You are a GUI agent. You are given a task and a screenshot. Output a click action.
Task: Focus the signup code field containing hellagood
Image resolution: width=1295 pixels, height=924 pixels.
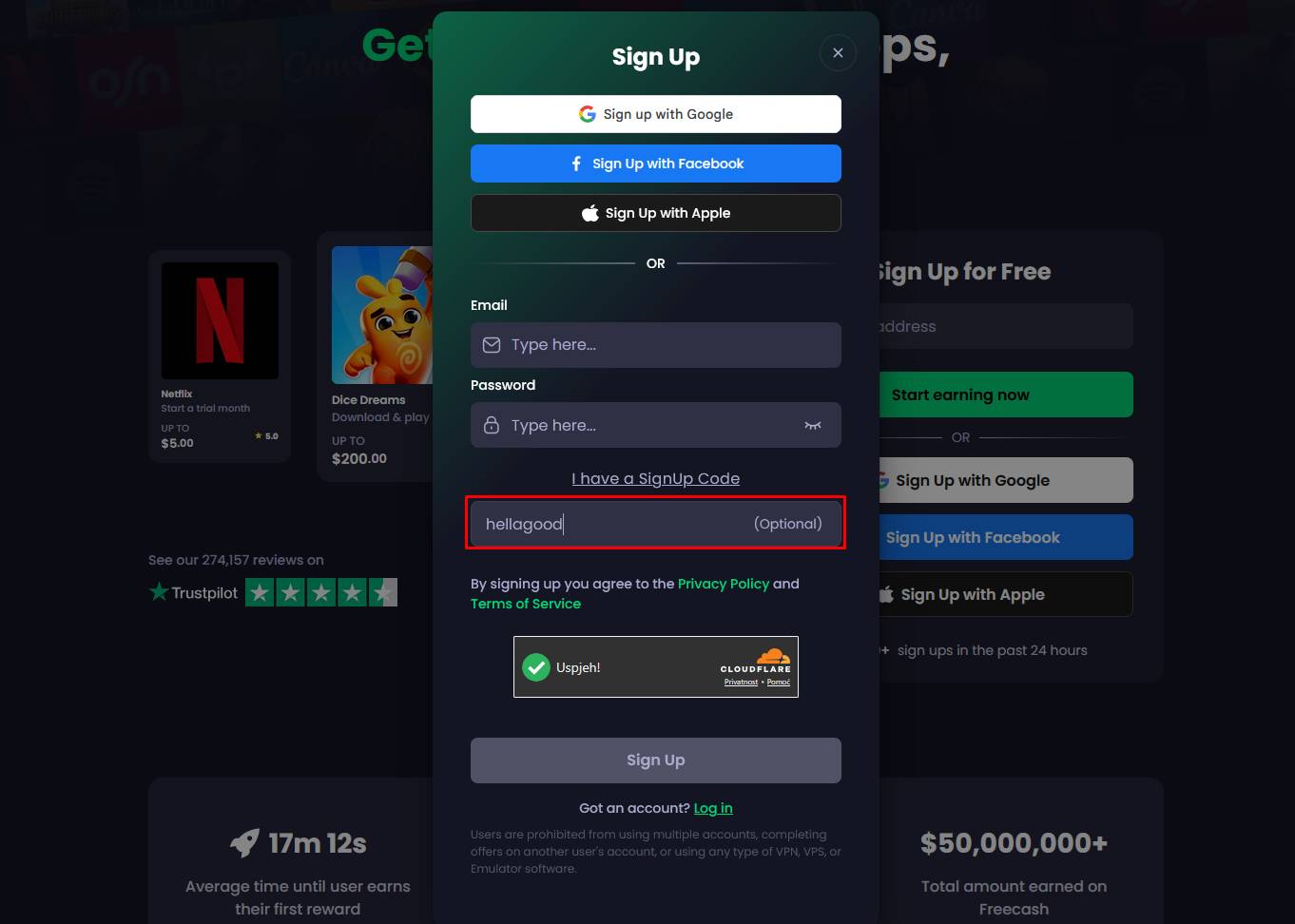pyautogui.click(x=656, y=524)
